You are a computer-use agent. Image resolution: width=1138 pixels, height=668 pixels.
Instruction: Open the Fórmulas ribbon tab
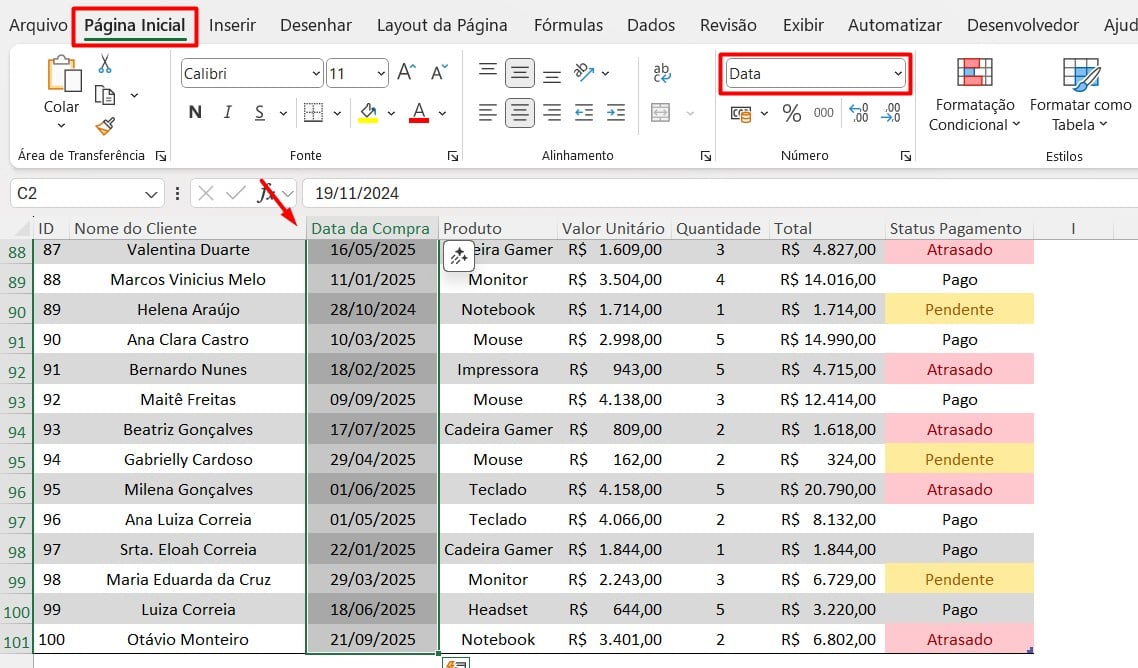[568, 25]
